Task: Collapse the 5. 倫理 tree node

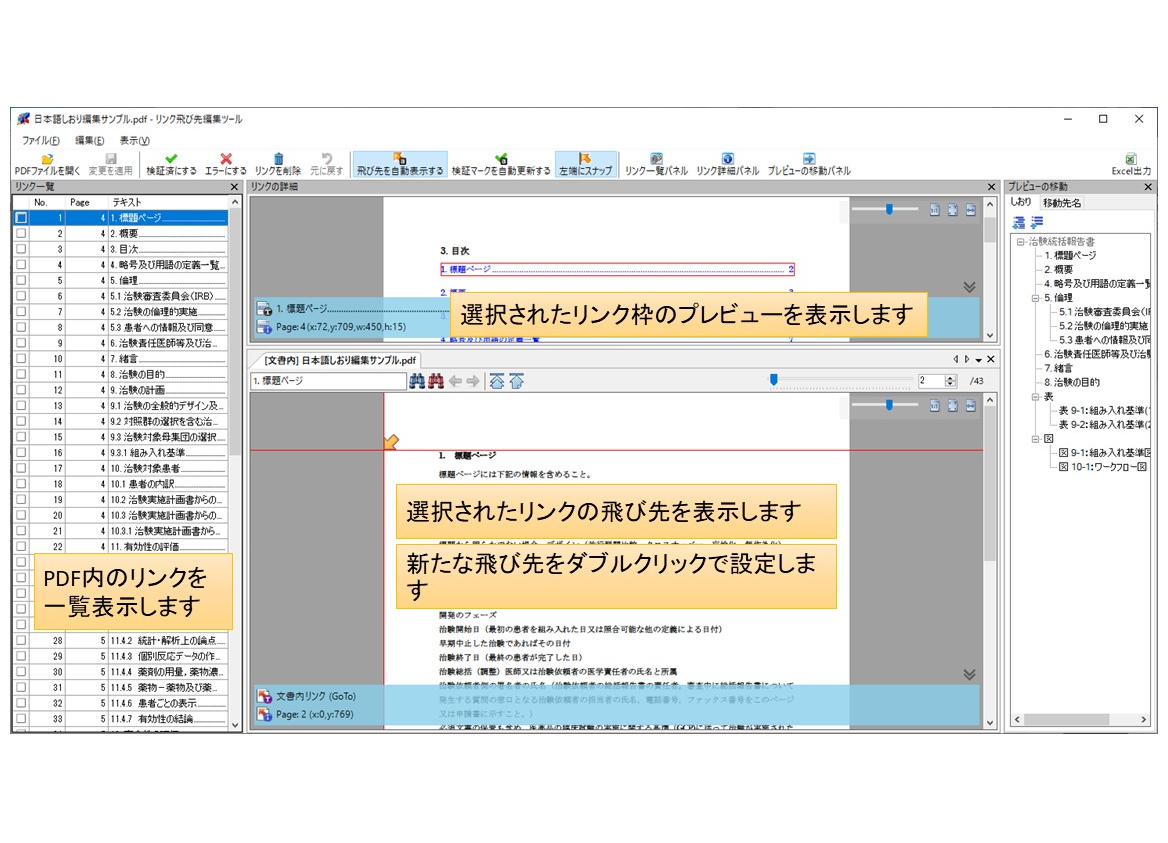Action: point(1036,298)
